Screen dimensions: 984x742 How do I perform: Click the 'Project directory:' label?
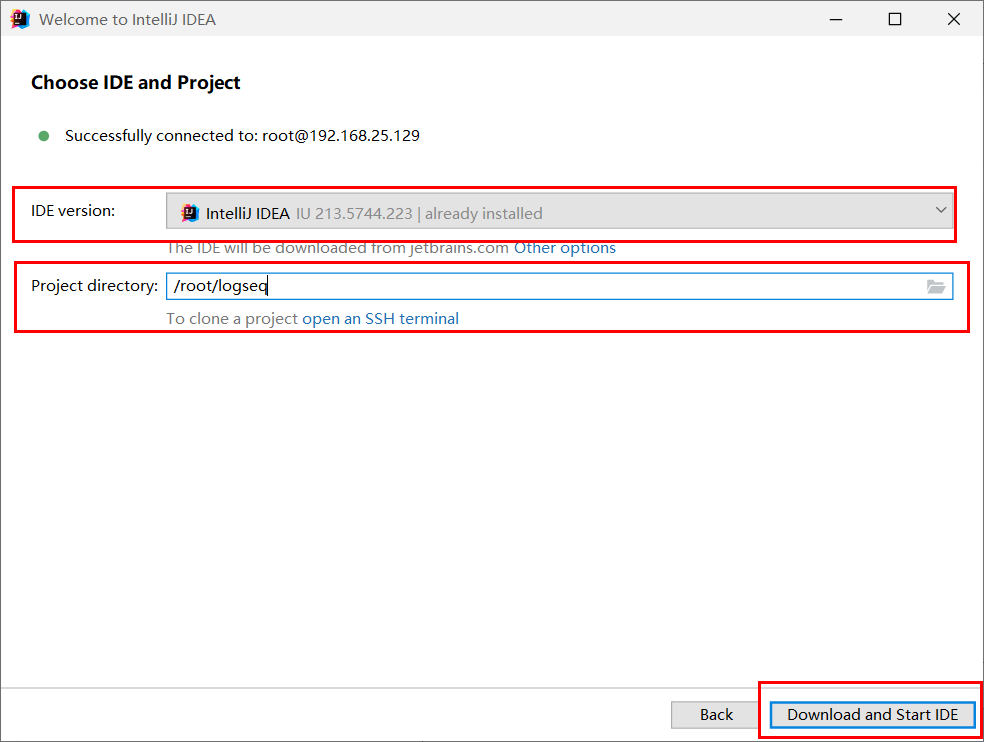95,286
